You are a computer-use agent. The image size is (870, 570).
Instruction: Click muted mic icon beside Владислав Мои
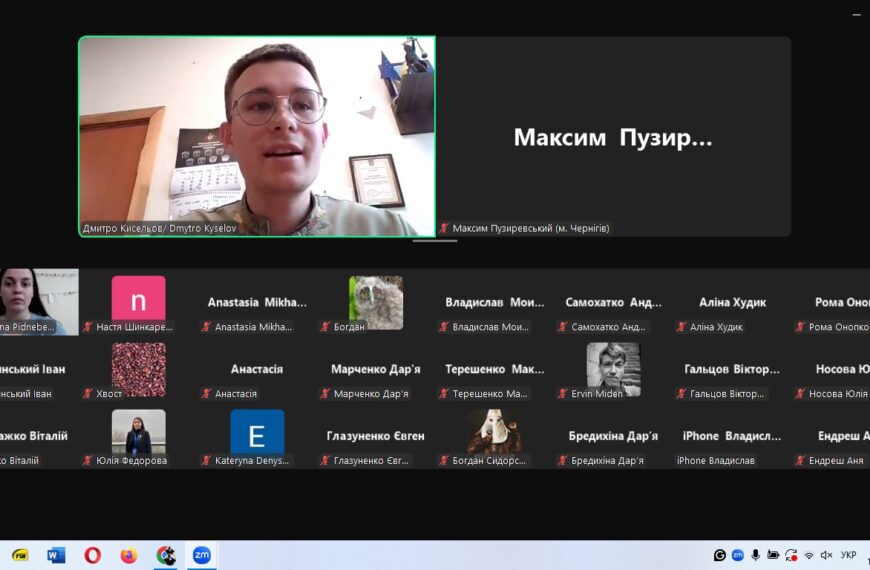[444, 327]
